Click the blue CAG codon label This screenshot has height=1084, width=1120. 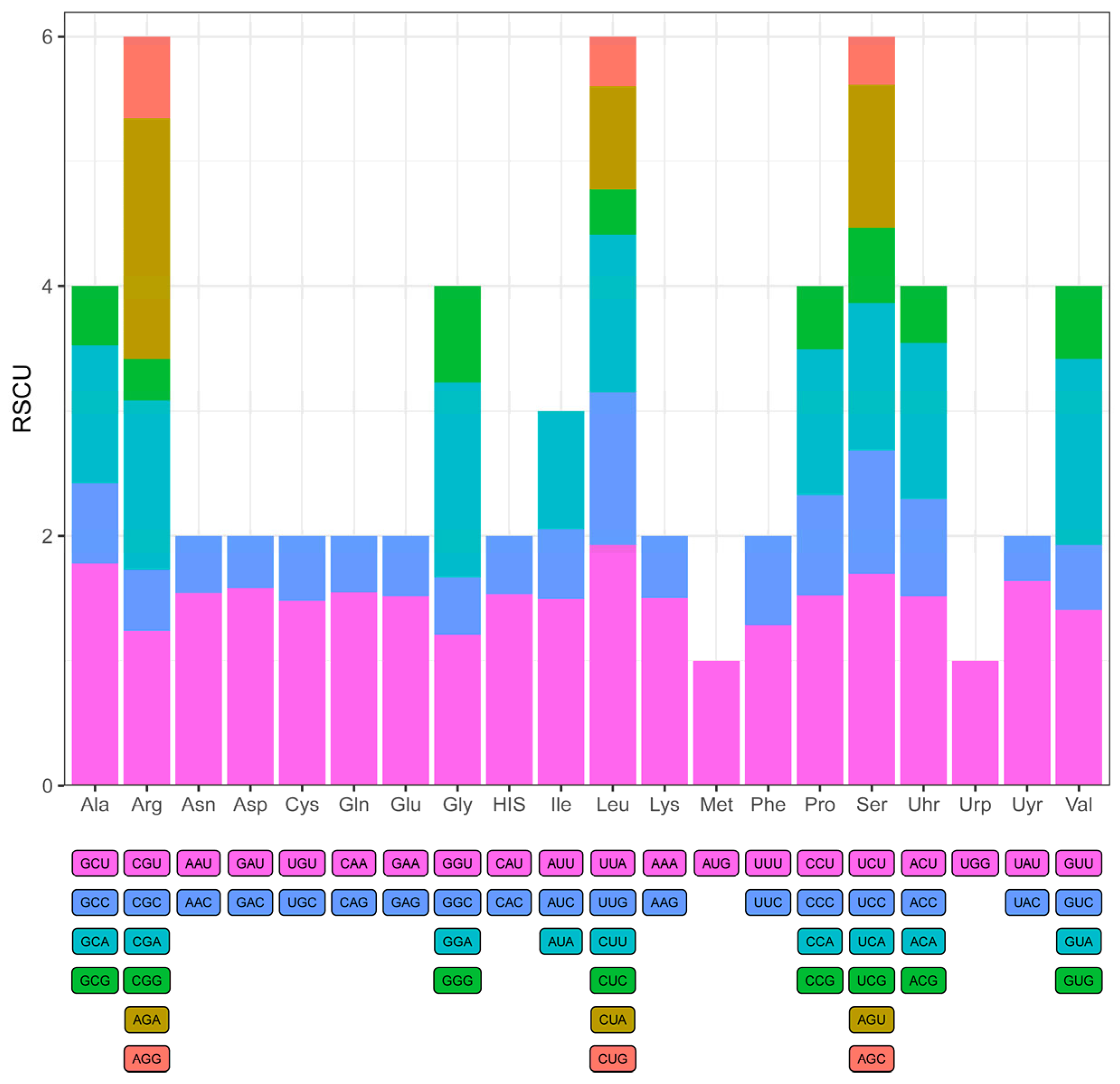pos(354,902)
